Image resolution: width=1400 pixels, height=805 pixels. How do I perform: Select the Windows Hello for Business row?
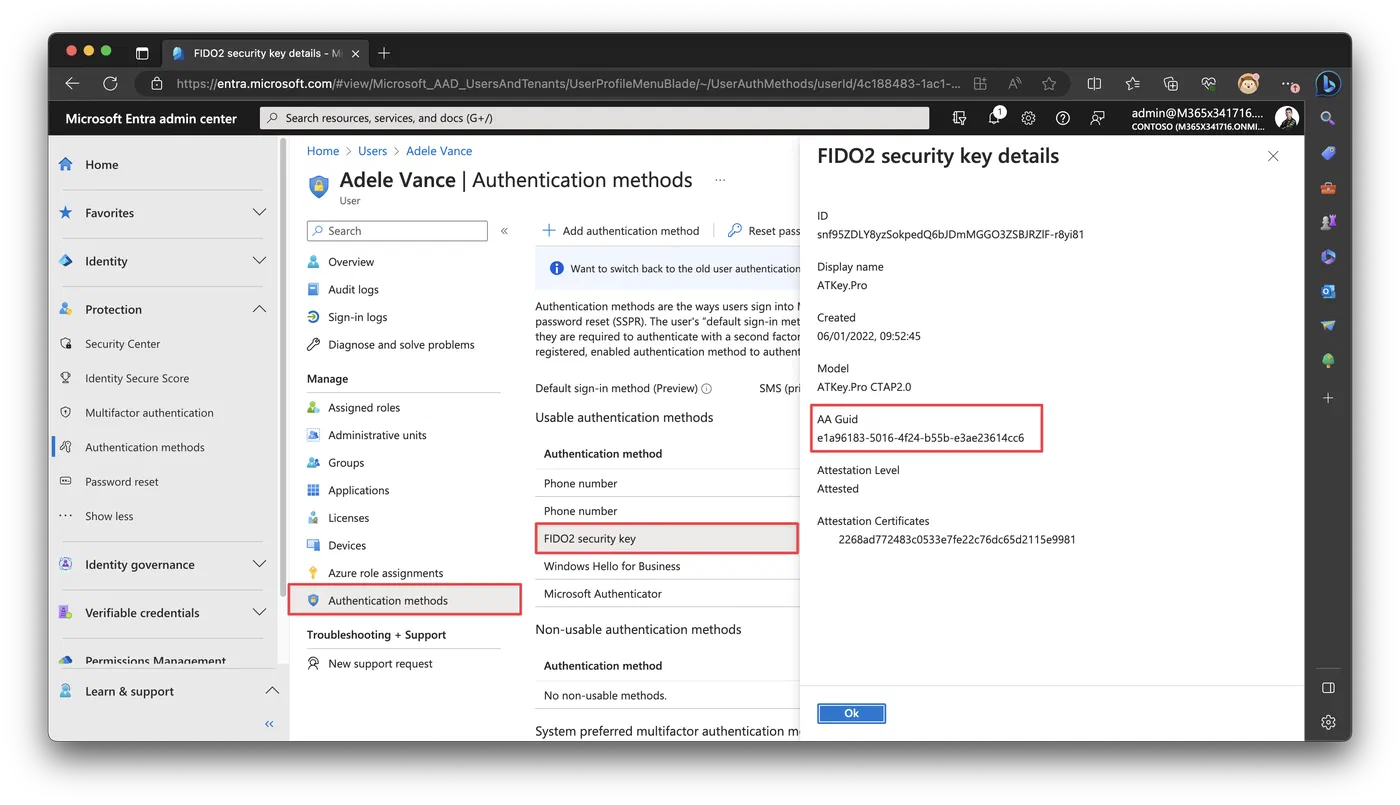coord(667,566)
